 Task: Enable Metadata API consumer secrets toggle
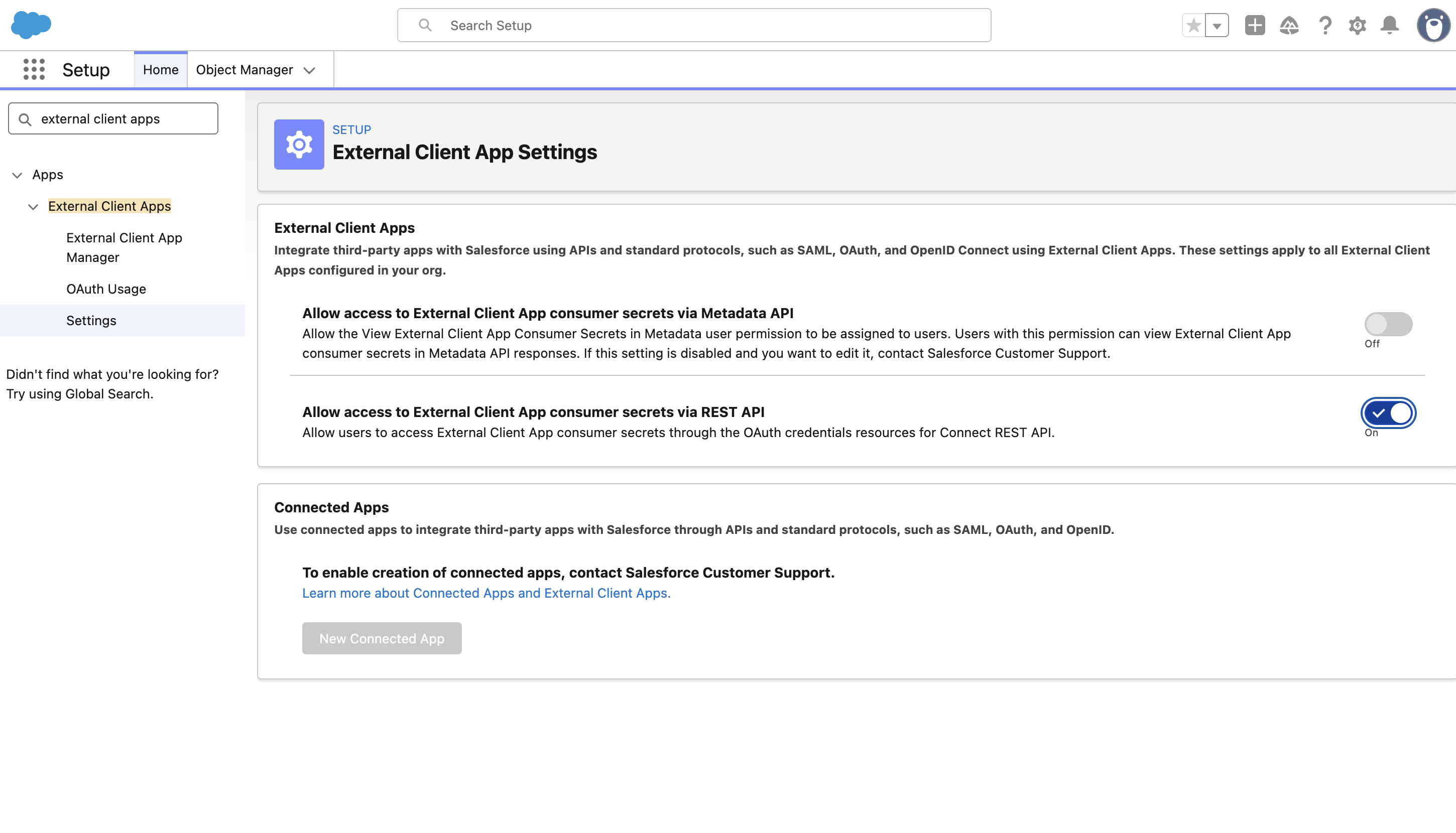1388,324
